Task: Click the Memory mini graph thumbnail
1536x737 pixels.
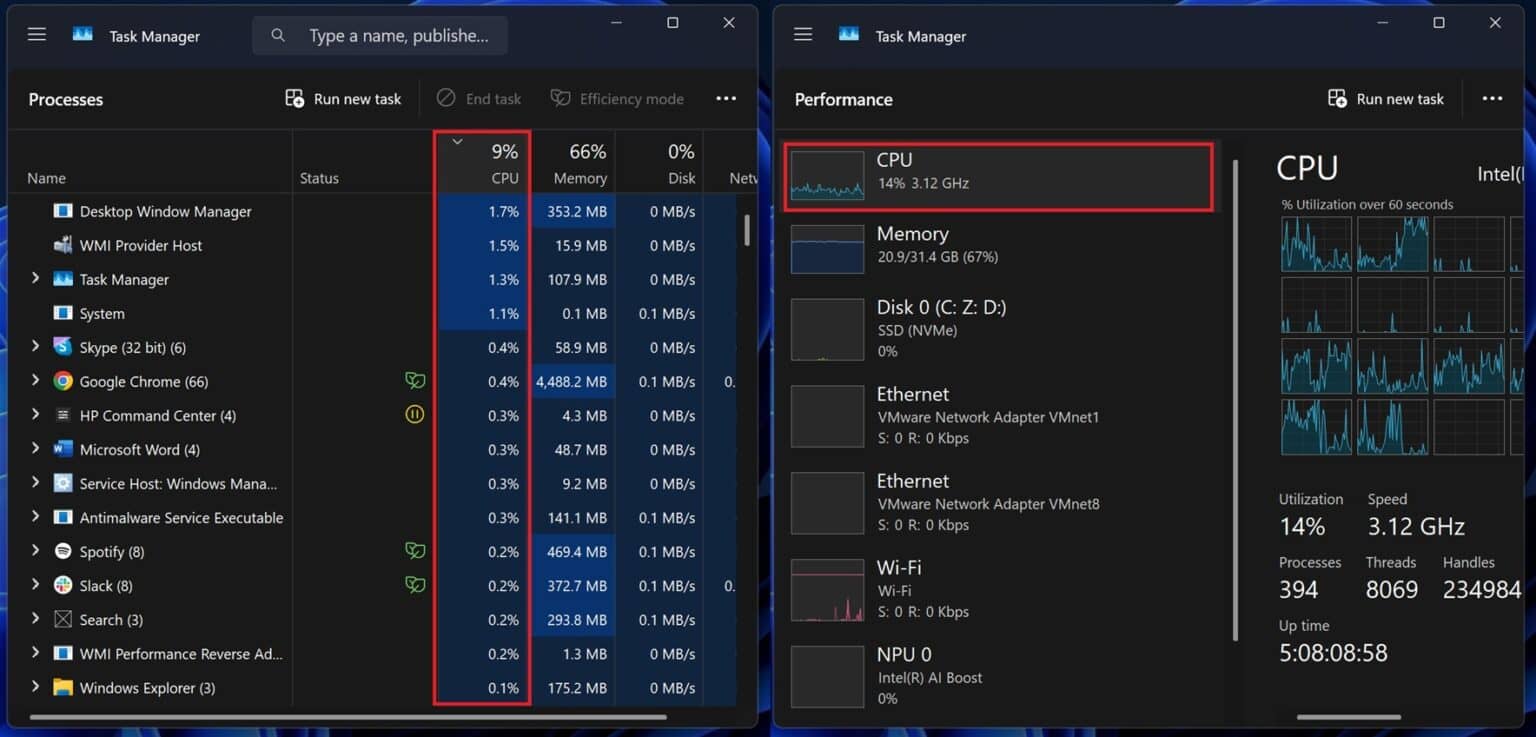Action: [x=827, y=249]
